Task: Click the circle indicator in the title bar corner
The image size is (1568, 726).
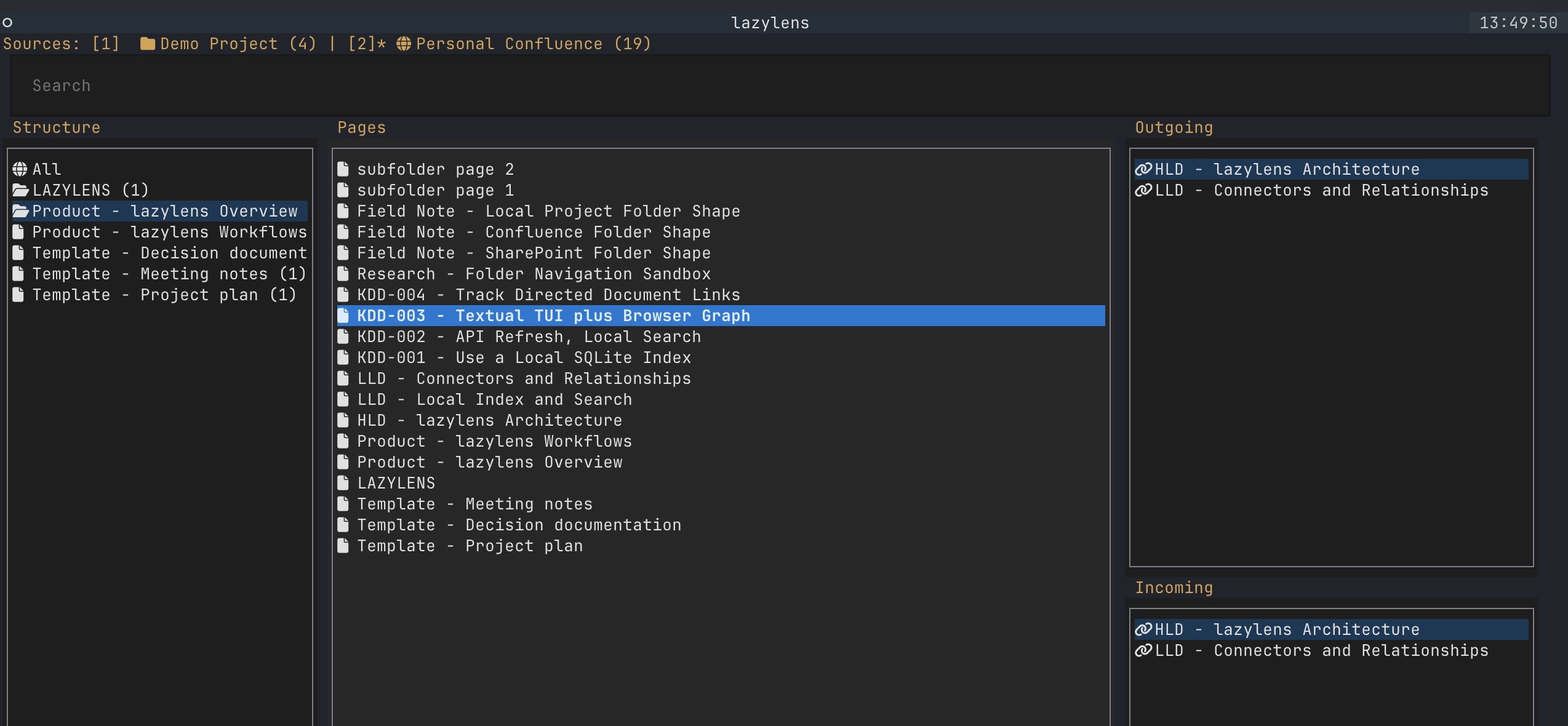Action: tap(7, 23)
